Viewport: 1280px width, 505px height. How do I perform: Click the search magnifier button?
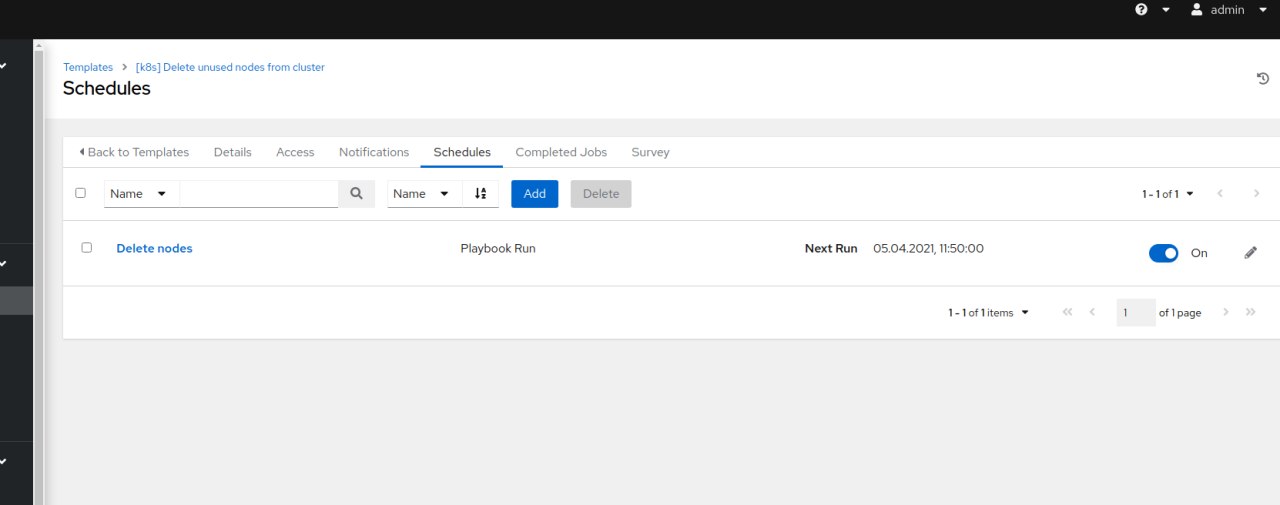pyautogui.click(x=356, y=194)
